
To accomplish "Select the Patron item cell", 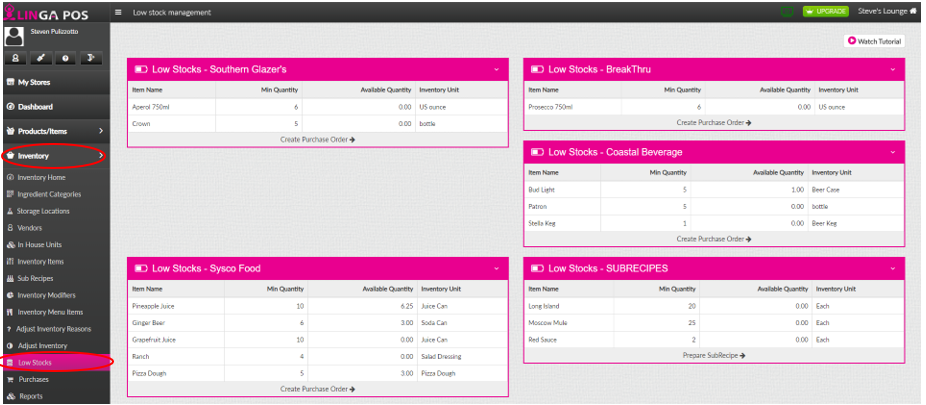I will coord(562,207).
